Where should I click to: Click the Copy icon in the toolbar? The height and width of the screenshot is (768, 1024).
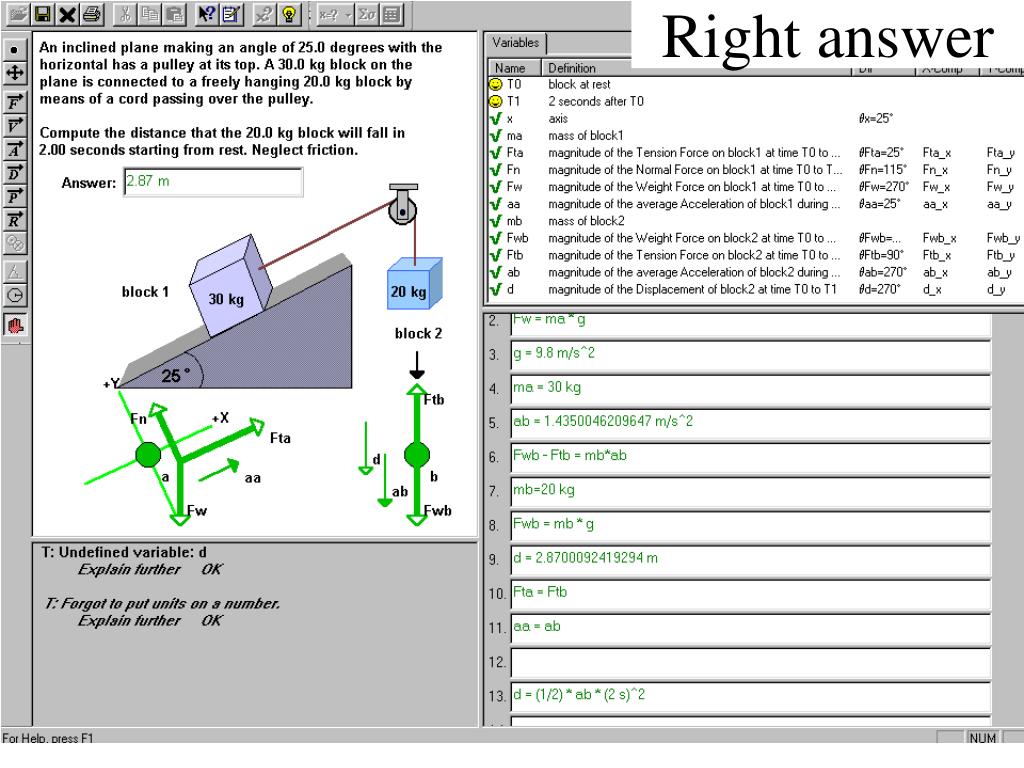150,14
